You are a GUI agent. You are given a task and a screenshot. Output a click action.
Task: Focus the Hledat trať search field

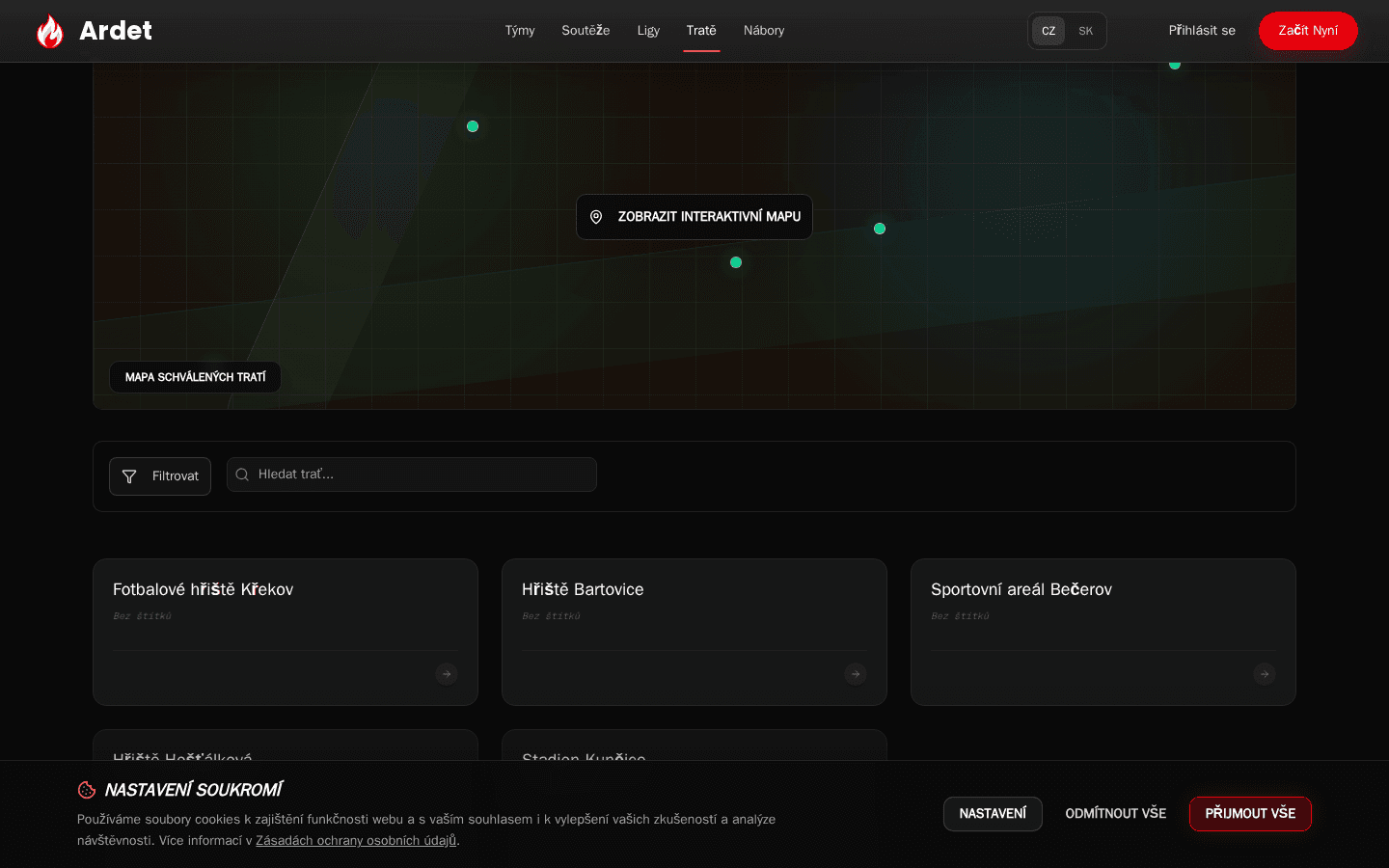(412, 475)
